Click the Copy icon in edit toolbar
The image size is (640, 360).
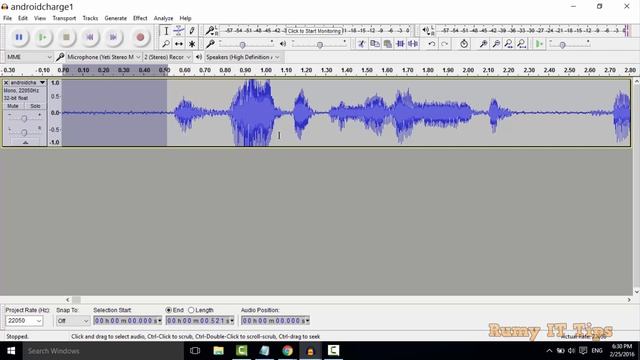(x=374, y=44)
